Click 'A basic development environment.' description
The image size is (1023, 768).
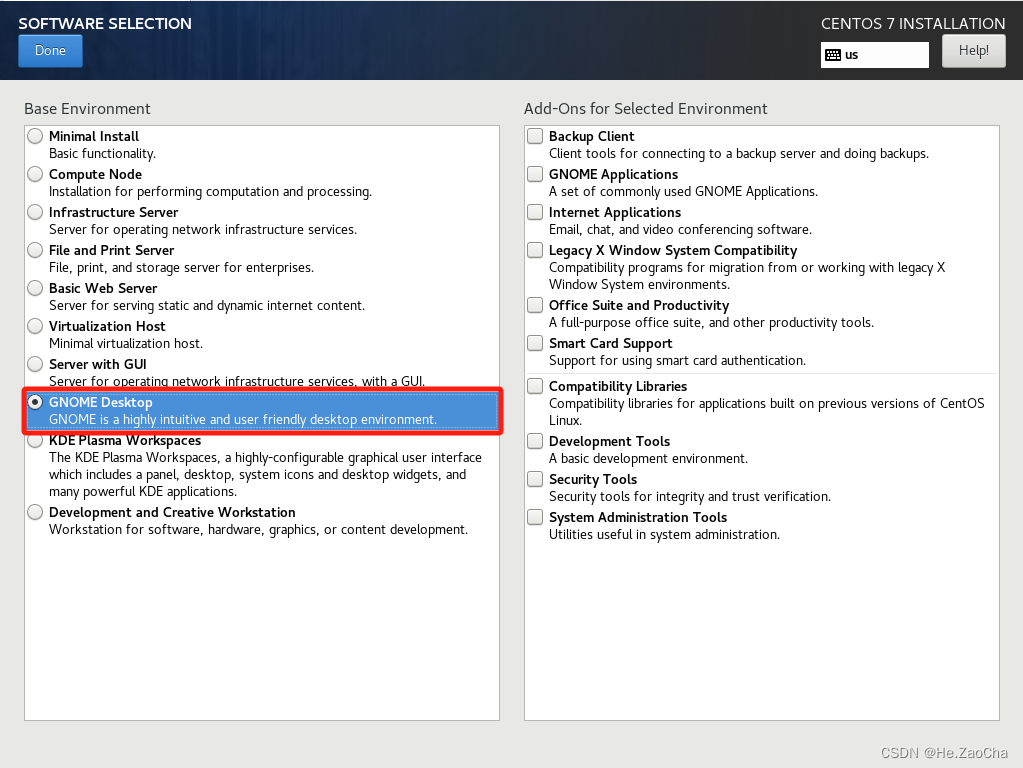[649, 458]
